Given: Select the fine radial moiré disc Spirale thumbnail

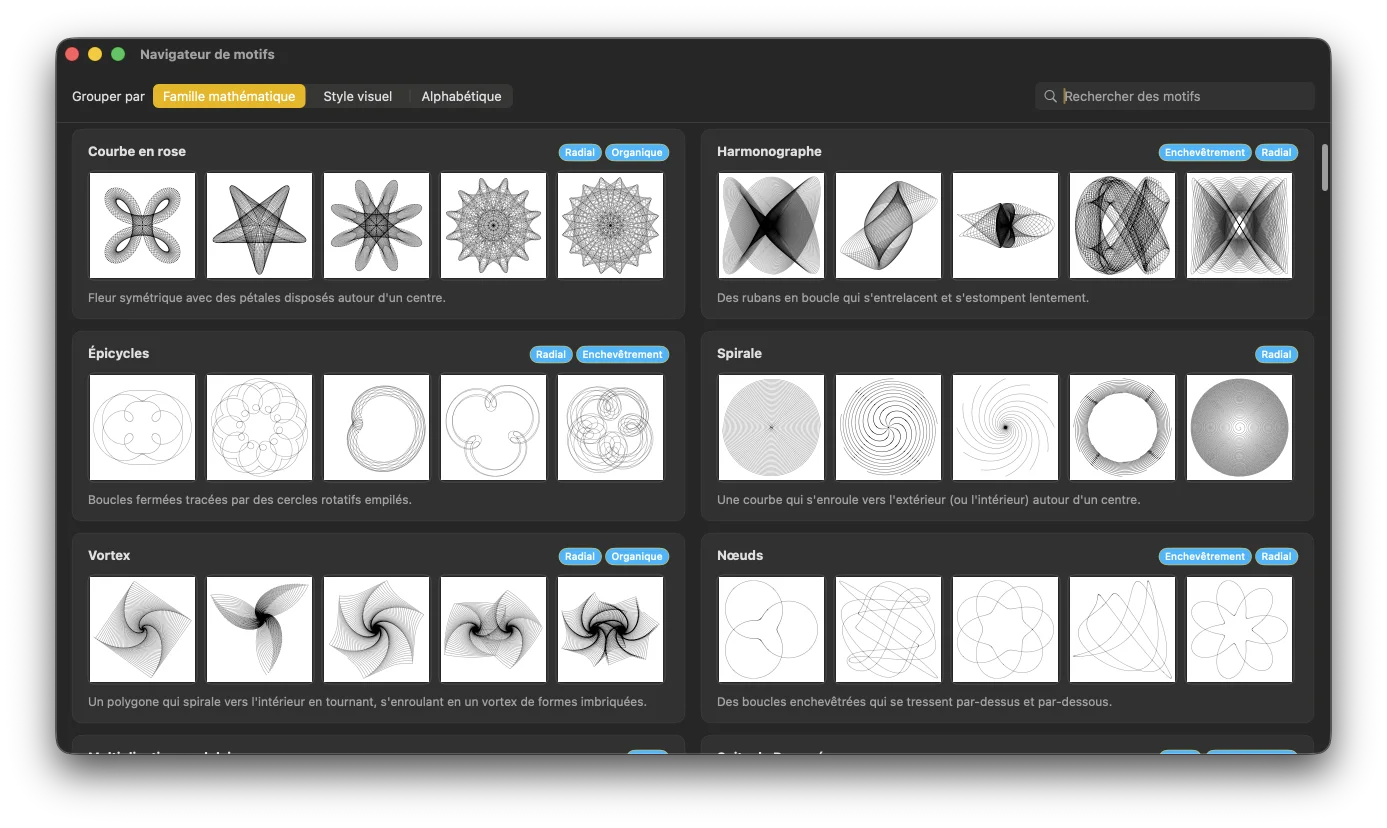Looking at the screenshot, I should point(771,428).
